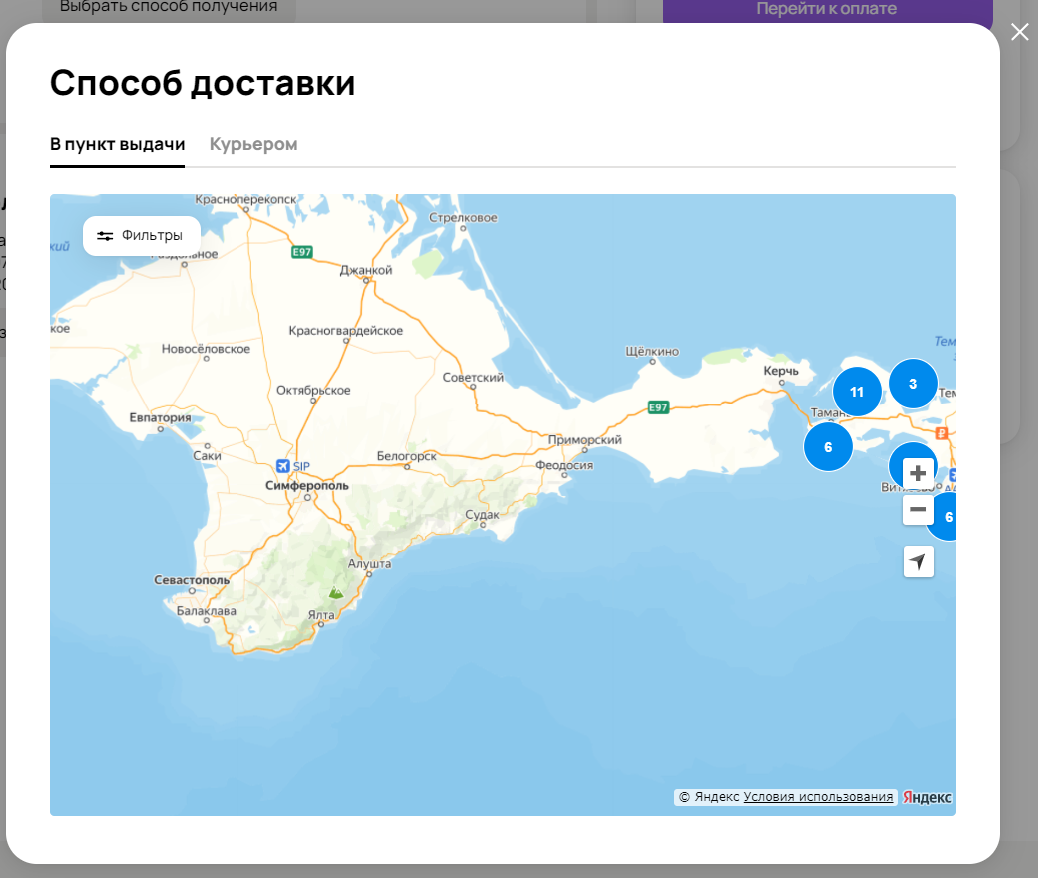Open the Фильтры map filters
Screen dimensions: 1038x878
pyautogui.click(x=141, y=236)
